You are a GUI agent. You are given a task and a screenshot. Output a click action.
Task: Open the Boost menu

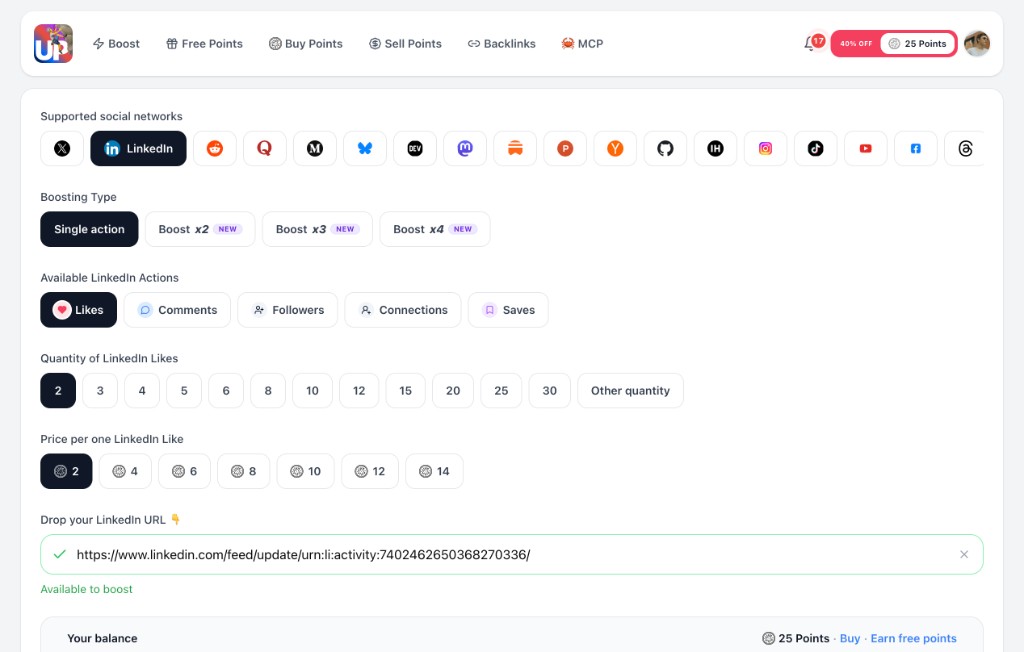[116, 44]
